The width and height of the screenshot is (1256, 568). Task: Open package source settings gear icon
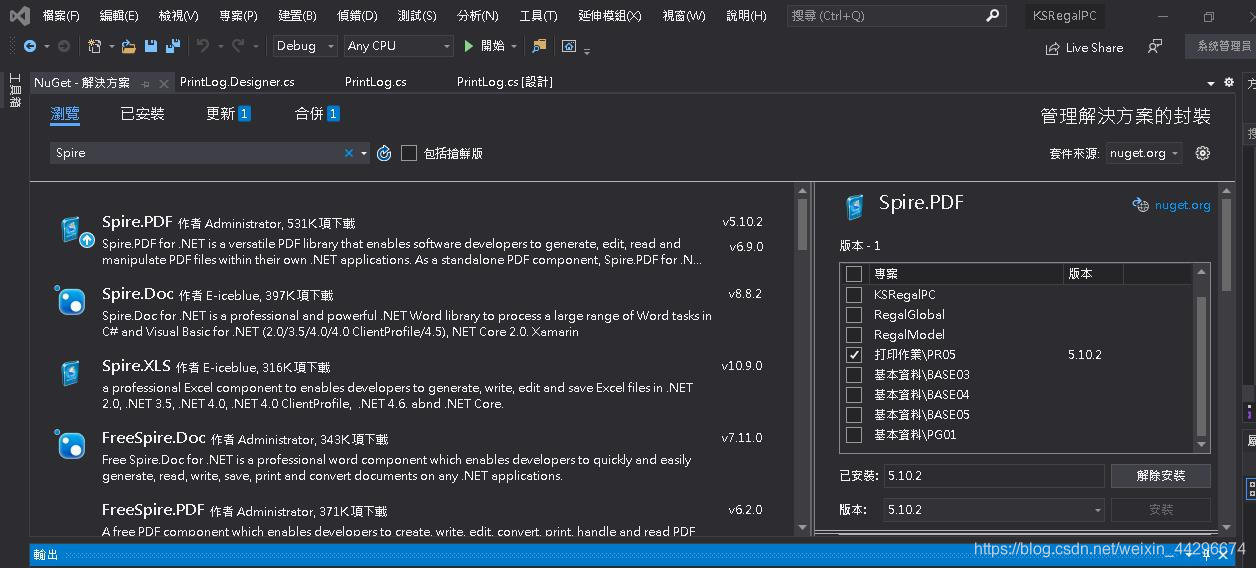pos(1203,153)
